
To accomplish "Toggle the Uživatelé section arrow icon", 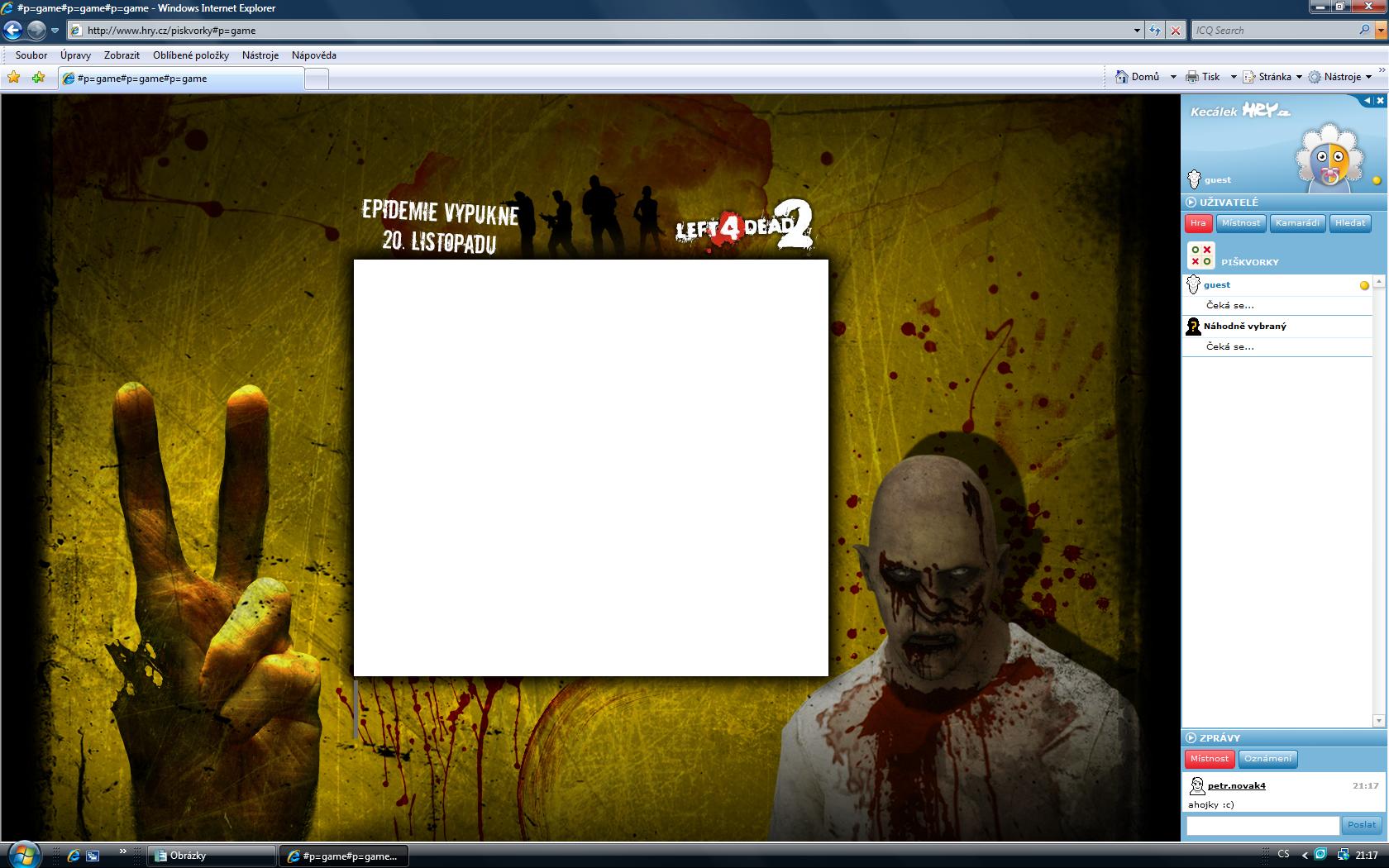I will coord(1191,202).
